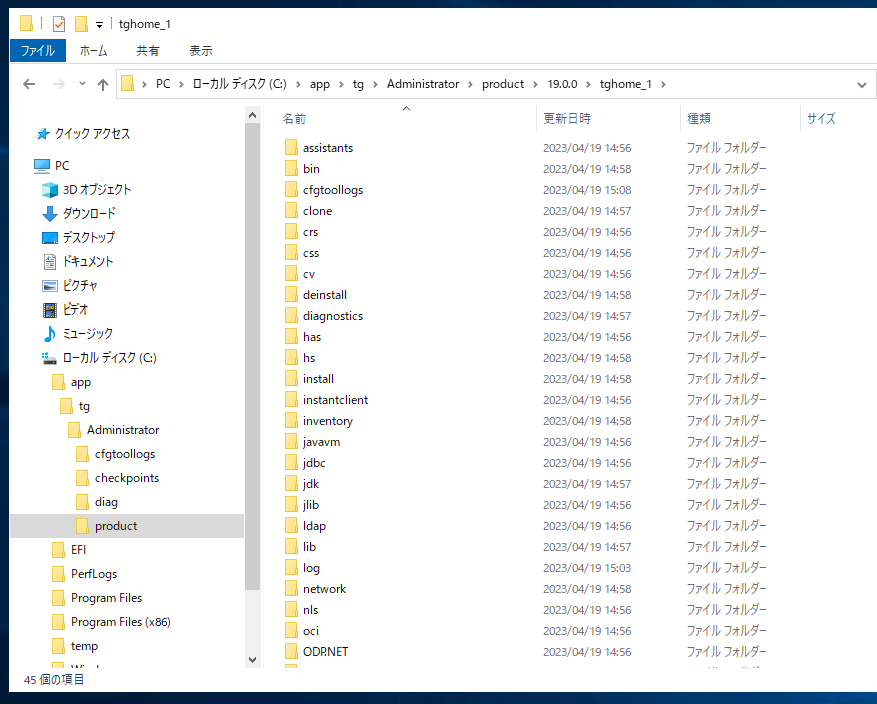Click PC in the address breadcrumb
This screenshot has width=877, height=704.
(163, 84)
